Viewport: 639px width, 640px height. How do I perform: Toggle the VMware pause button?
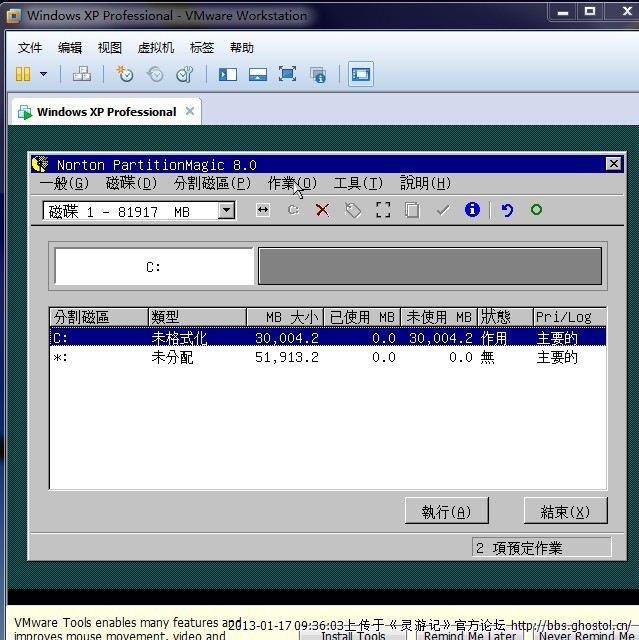[23, 74]
